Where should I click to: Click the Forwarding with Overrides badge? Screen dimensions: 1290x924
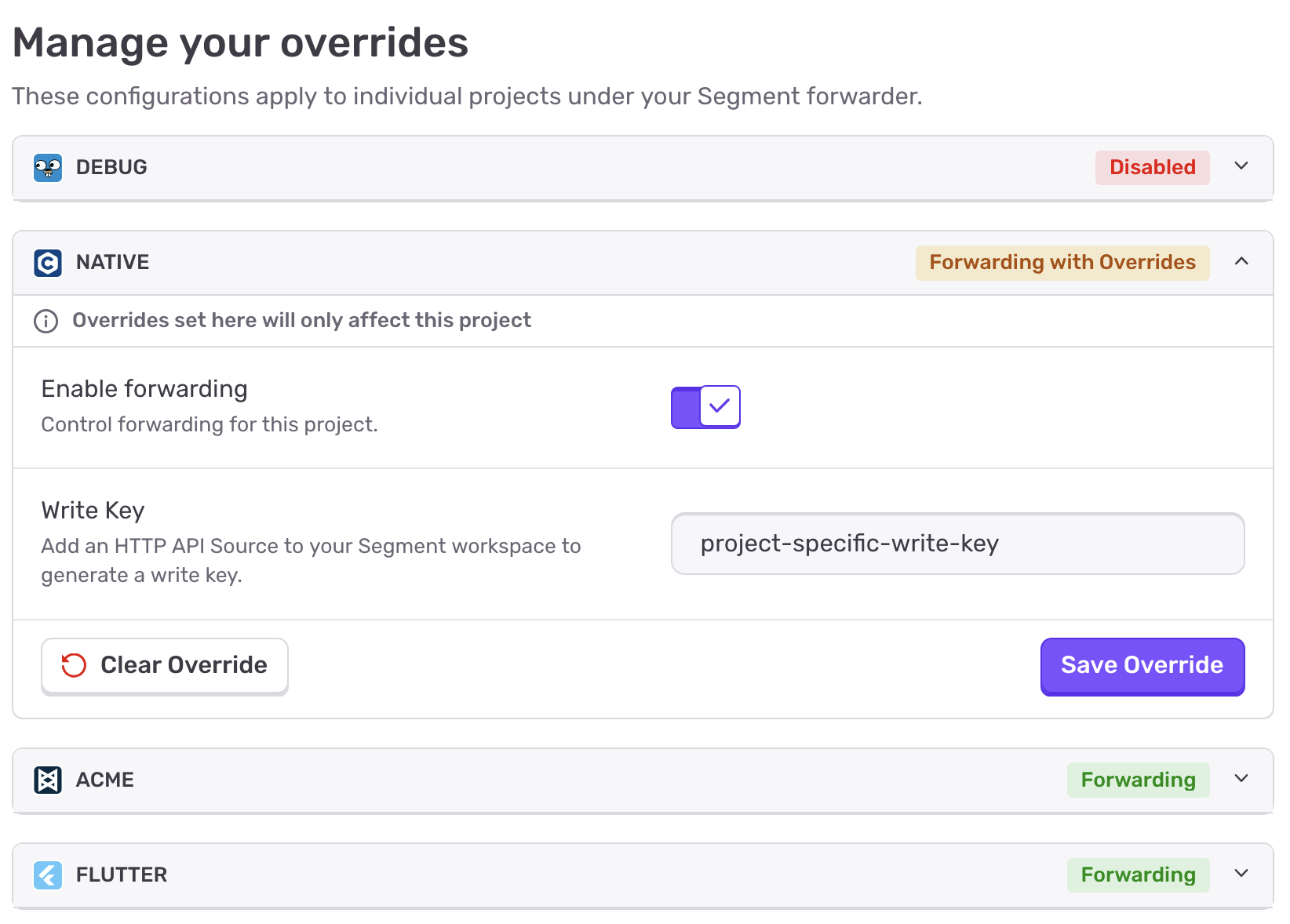tap(1062, 262)
